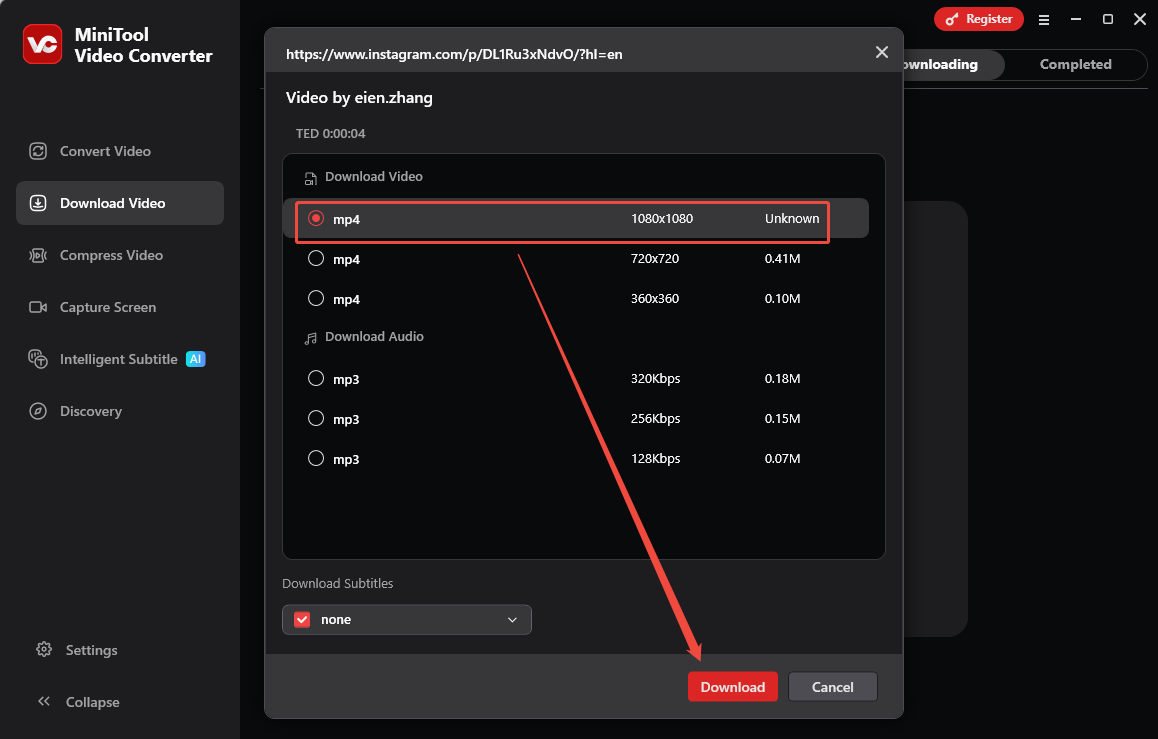Select the mp3 128Kbps radio button

316,458
